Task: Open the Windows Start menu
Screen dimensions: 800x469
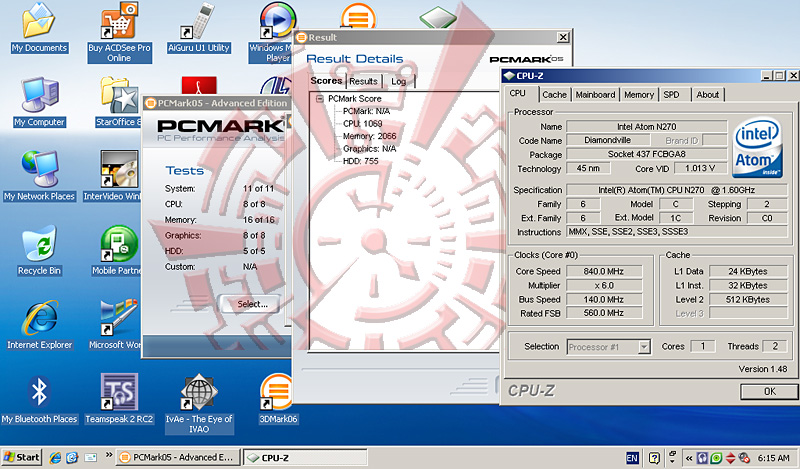Action: [x=21, y=457]
